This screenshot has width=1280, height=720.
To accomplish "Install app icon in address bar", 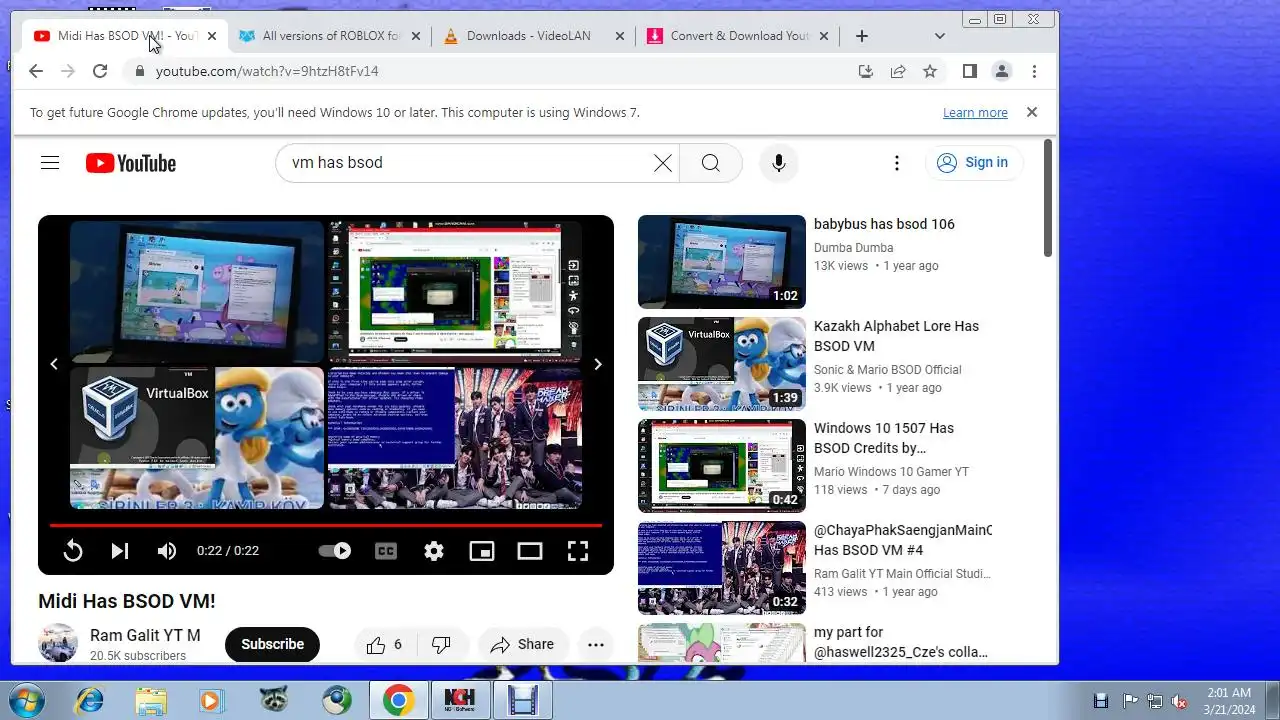I will click(866, 71).
